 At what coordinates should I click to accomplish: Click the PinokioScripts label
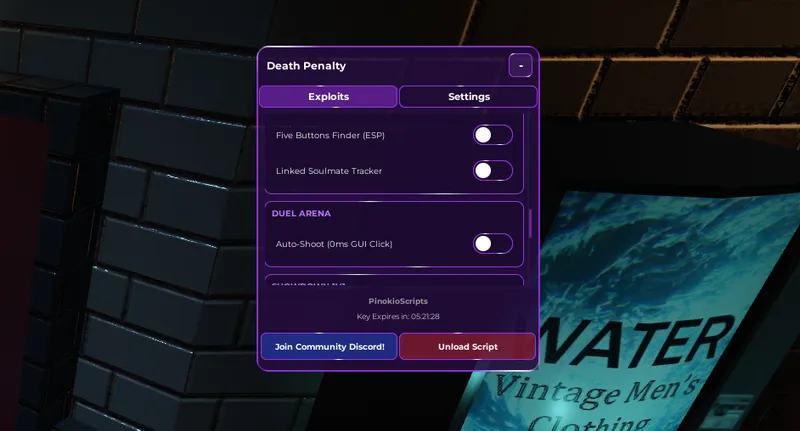(x=398, y=301)
